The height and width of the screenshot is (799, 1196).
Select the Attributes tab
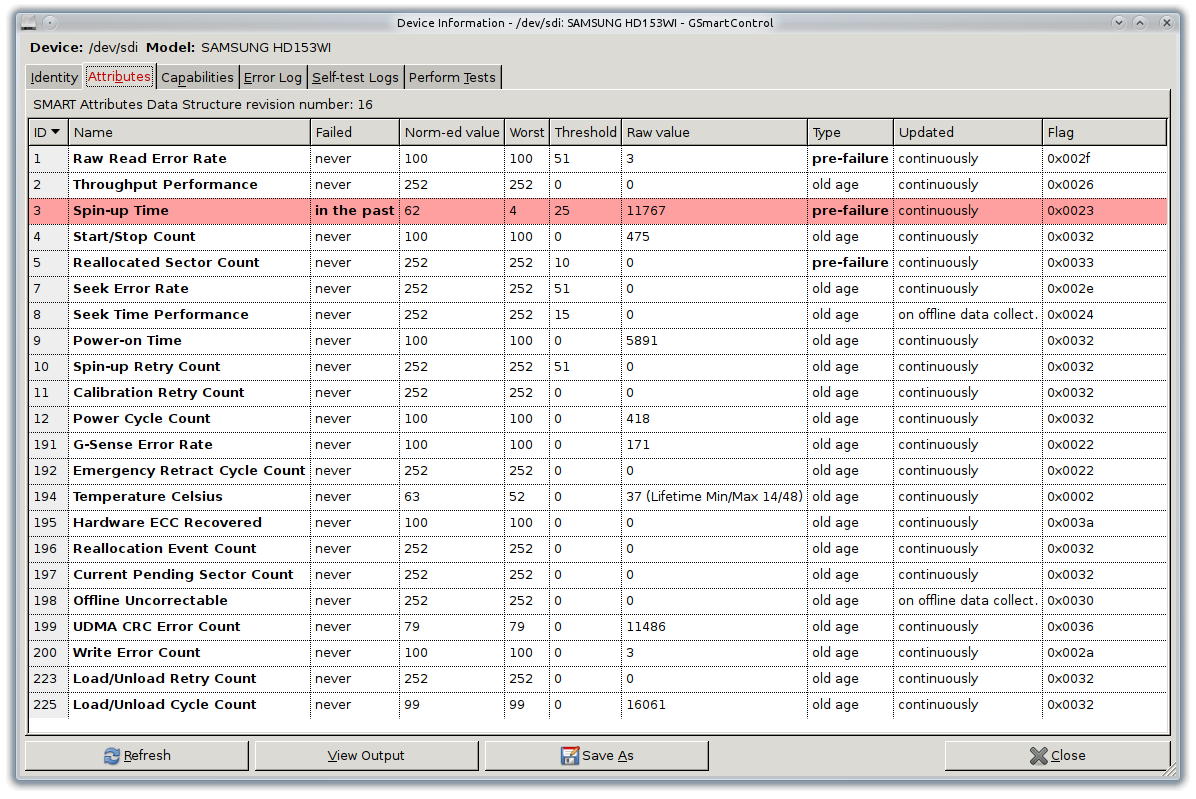(119, 76)
